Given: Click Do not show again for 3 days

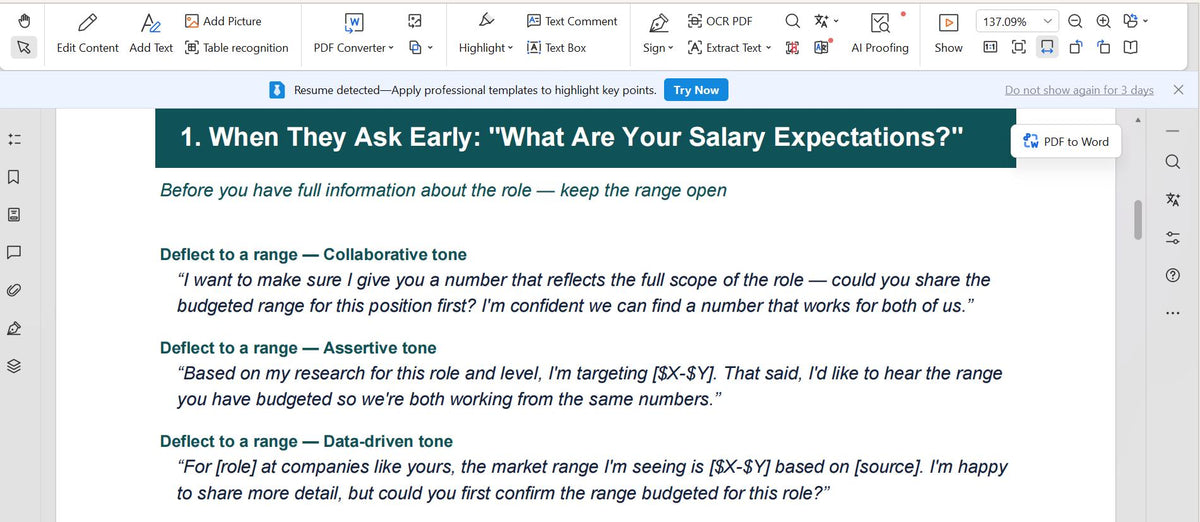Looking at the screenshot, I should click(x=1079, y=90).
